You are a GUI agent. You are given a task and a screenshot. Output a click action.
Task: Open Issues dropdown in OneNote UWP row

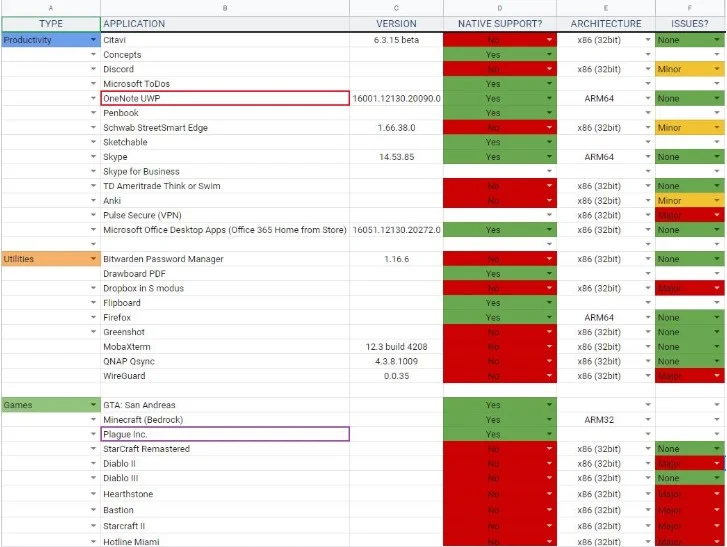717,98
